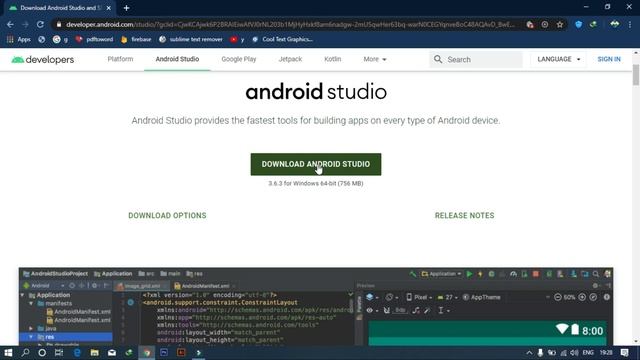640x360 pixels.
Task: Open the pdftoword bookmark
Action: tap(94, 39)
